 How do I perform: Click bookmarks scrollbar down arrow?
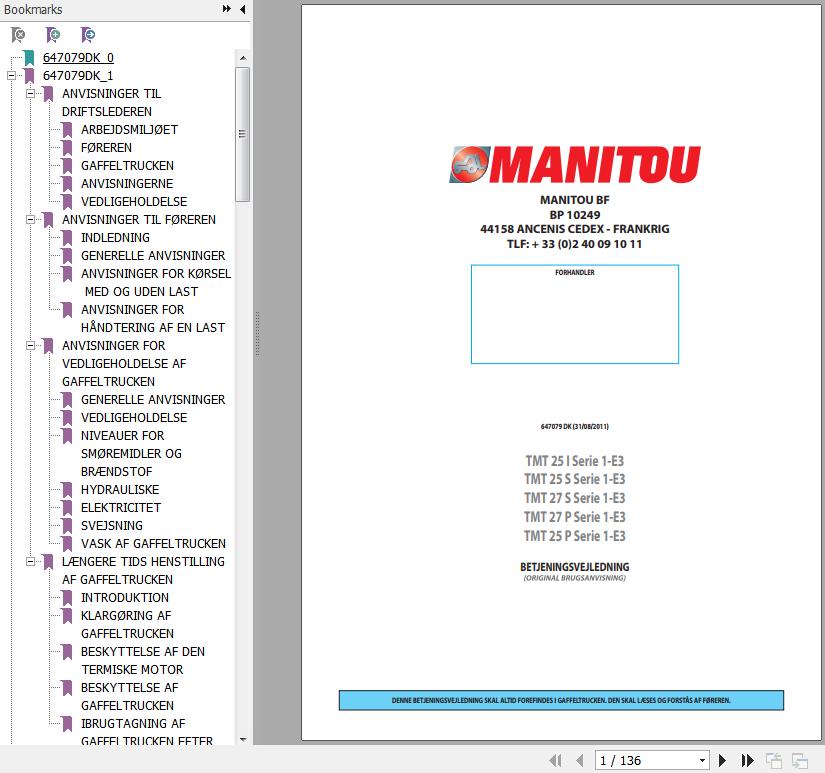click(243, 739)
